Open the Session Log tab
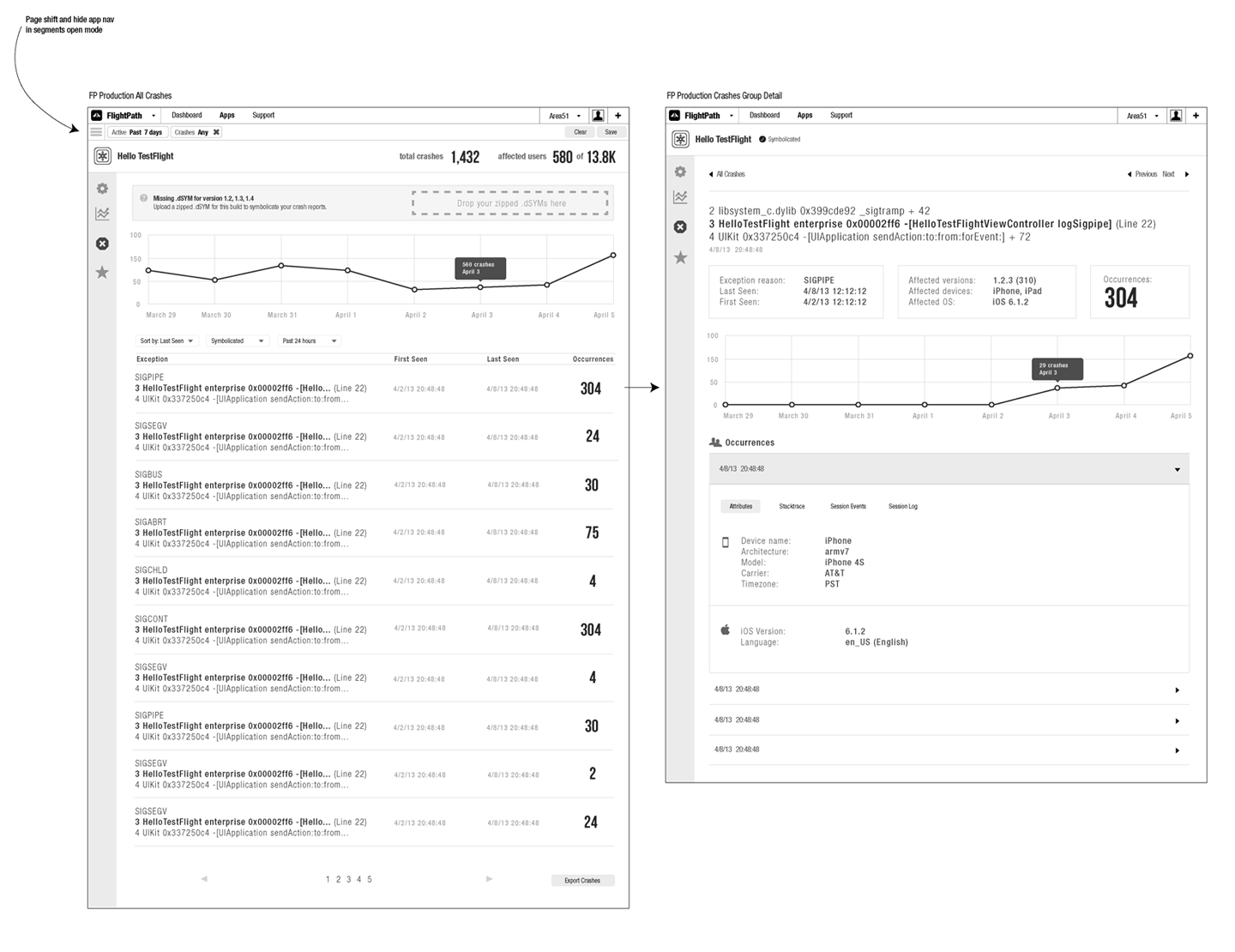The height and width of the screenshot is (952, 1235). [902, 507]
